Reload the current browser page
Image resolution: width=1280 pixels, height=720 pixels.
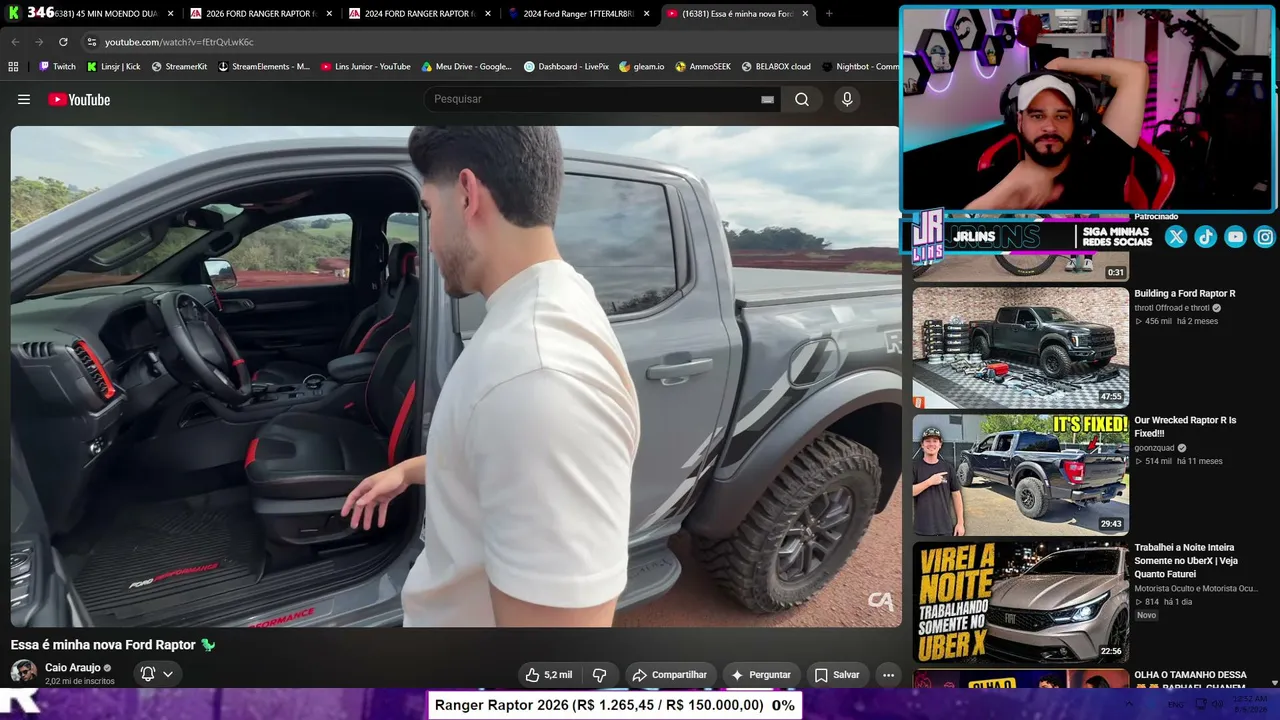[63, 42]
